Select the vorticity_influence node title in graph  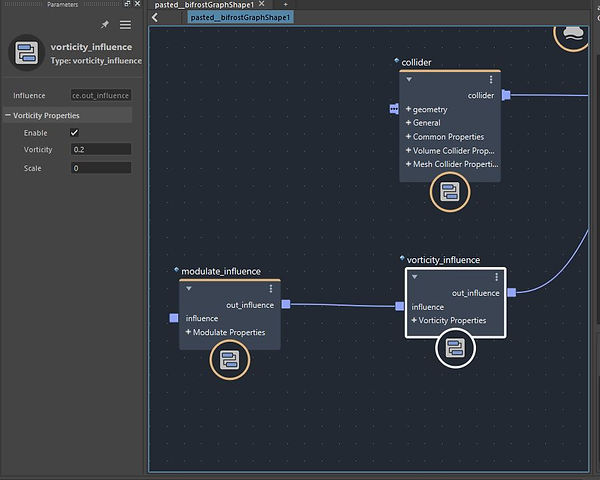[x=443, y=260]
